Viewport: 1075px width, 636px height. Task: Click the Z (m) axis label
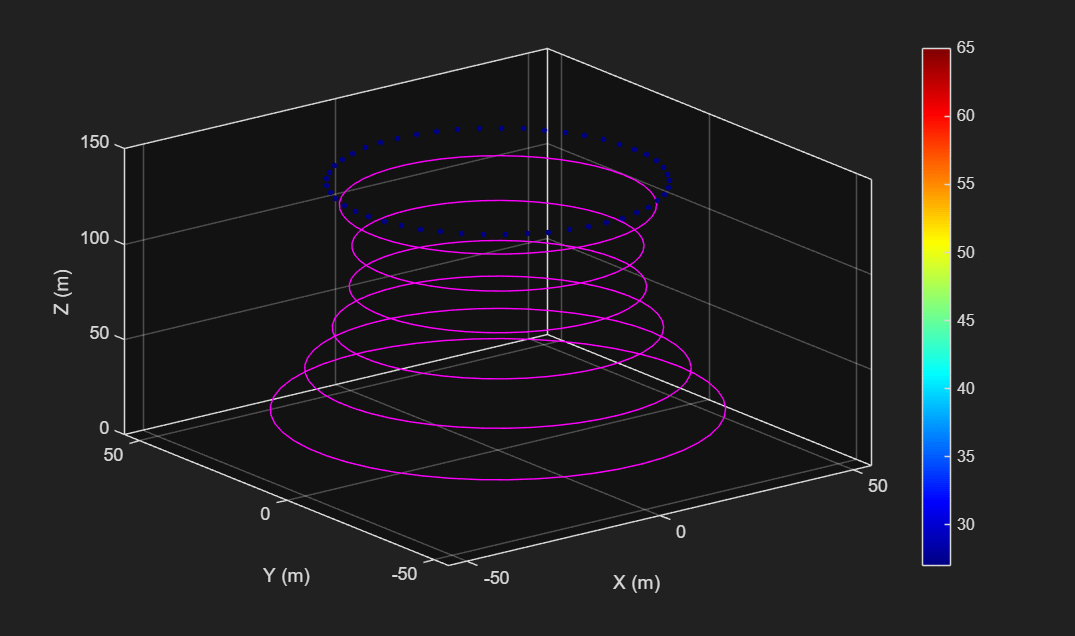(x=61, y=293)
